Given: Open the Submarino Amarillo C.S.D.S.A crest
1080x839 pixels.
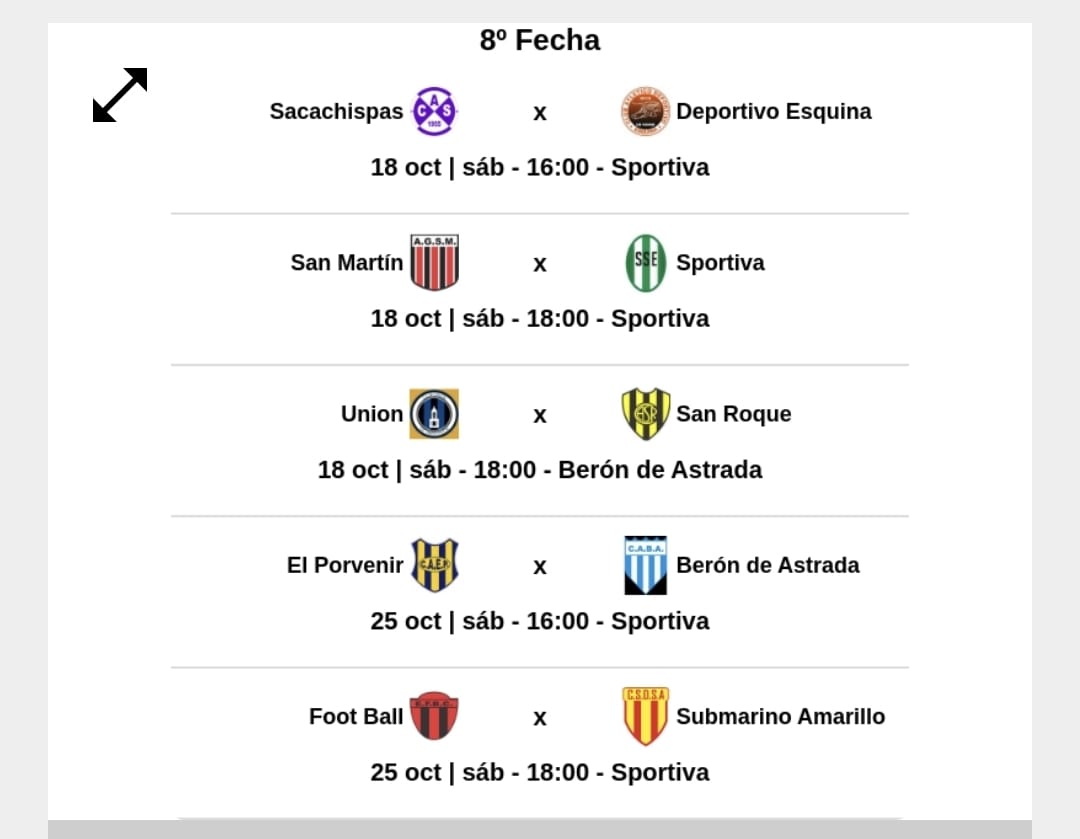Looking at the screenshot, I should coord(646,716).
